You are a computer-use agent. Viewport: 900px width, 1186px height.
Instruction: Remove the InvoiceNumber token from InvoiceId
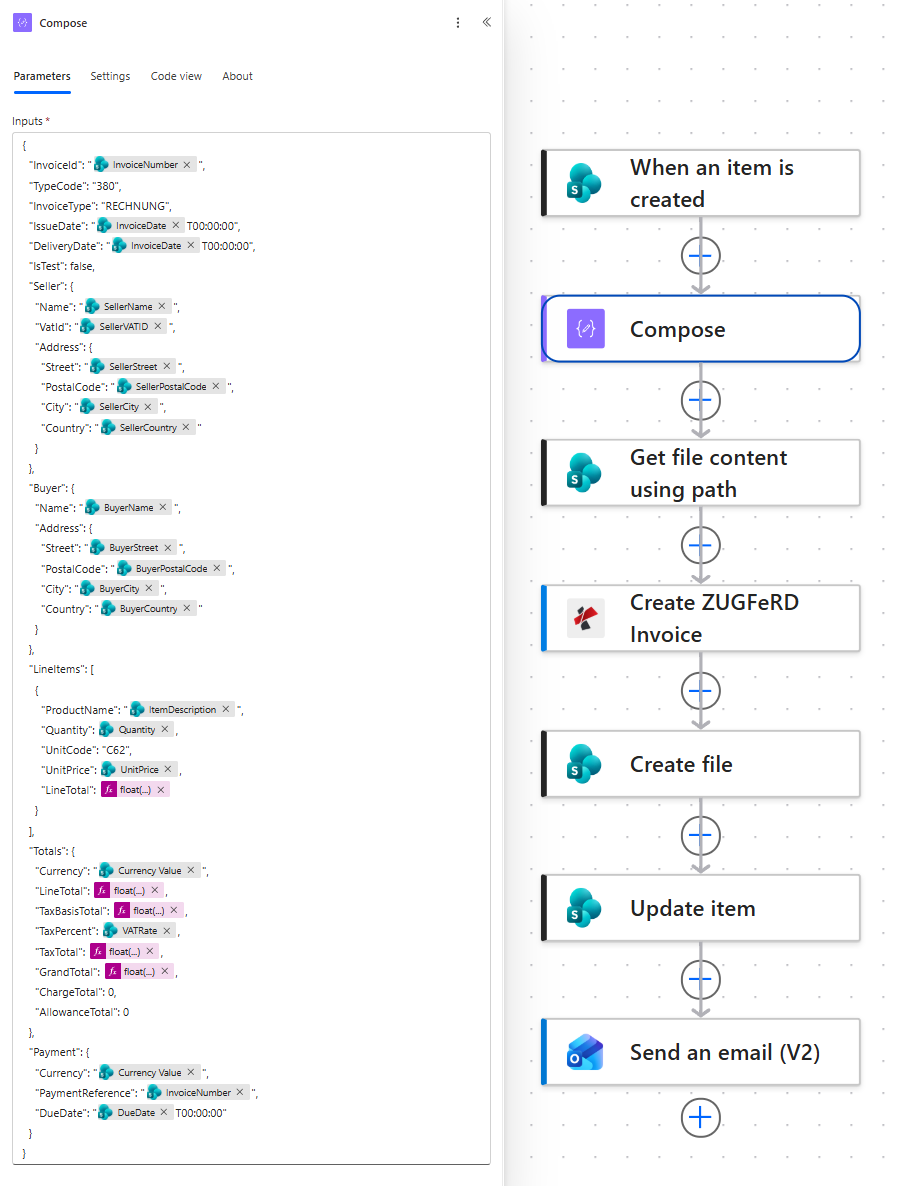pos(187,165)
